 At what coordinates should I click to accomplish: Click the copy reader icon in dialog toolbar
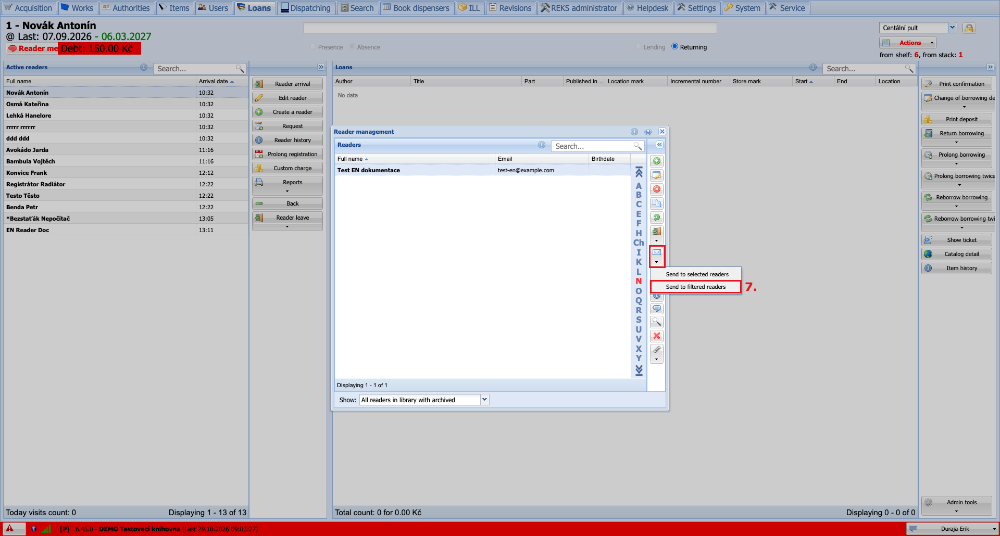click(x=656, y=204)
